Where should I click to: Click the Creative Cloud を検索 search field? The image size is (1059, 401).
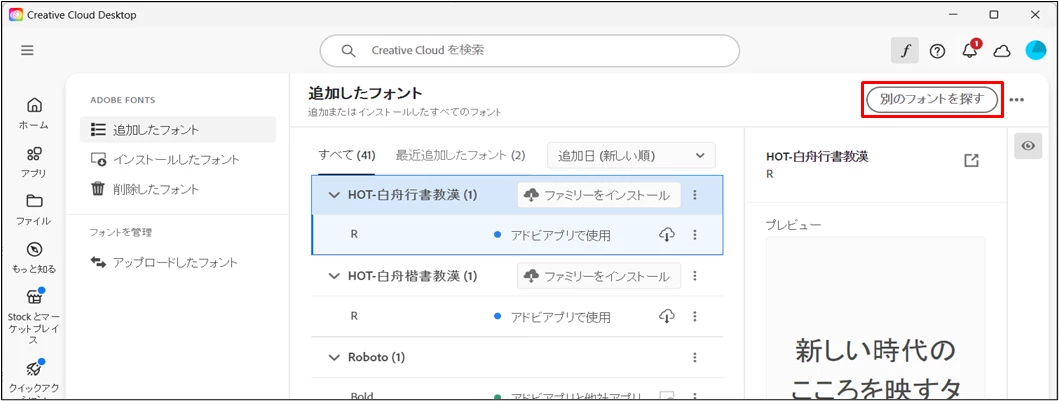(x=530, y=51)
